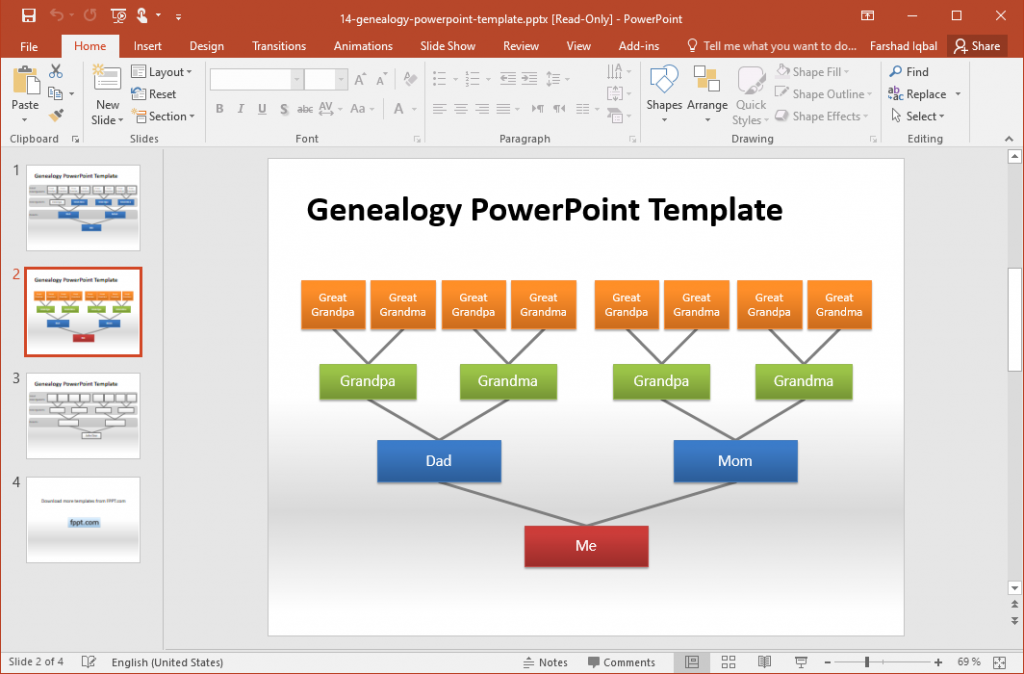Click the Share button
Image resolution: width=1024 pixels, height=674 pixels.
point(977,45)
